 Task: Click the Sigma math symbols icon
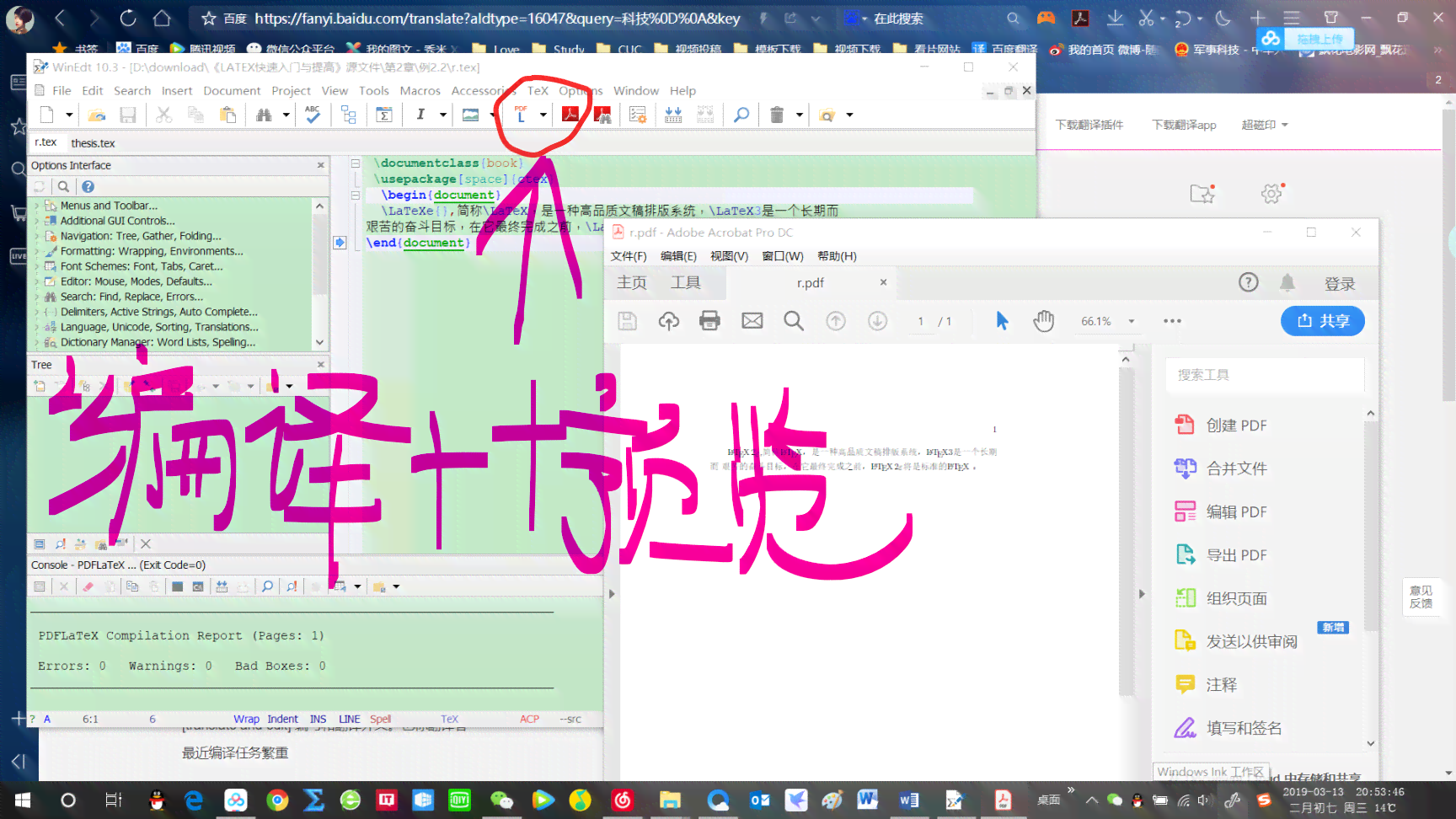[384, 115]
